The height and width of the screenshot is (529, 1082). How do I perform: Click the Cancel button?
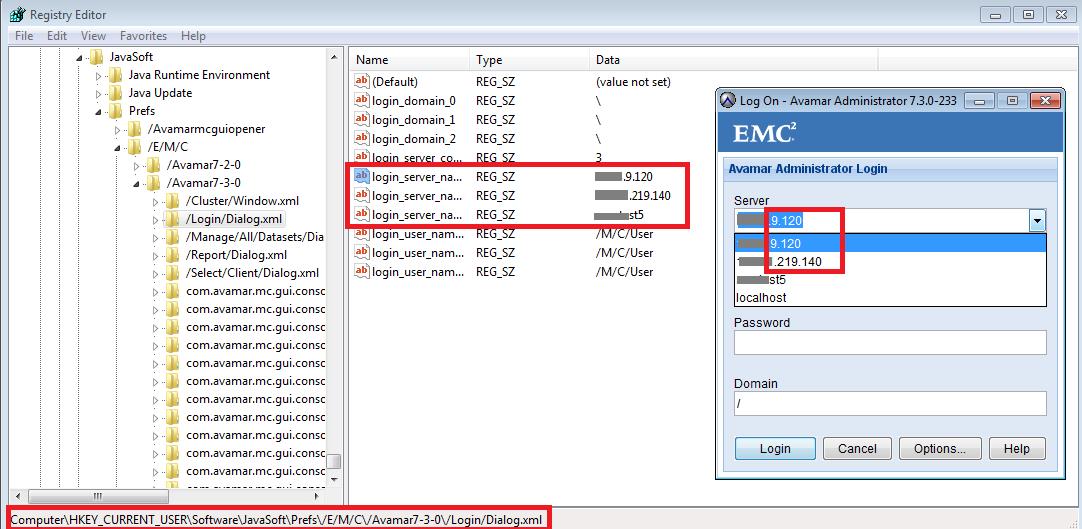point(857,449)
